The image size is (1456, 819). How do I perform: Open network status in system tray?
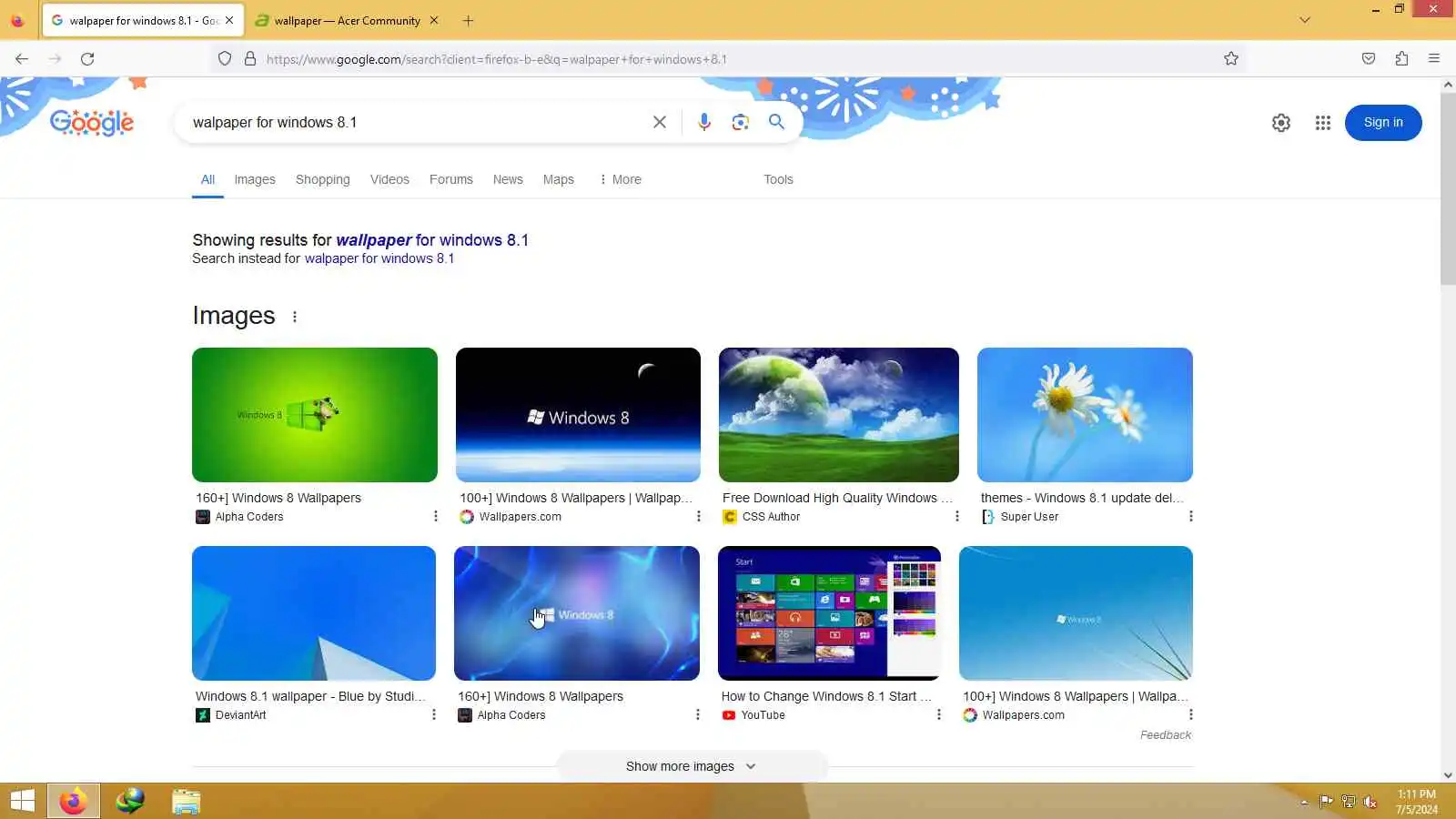pos(1349,802)
